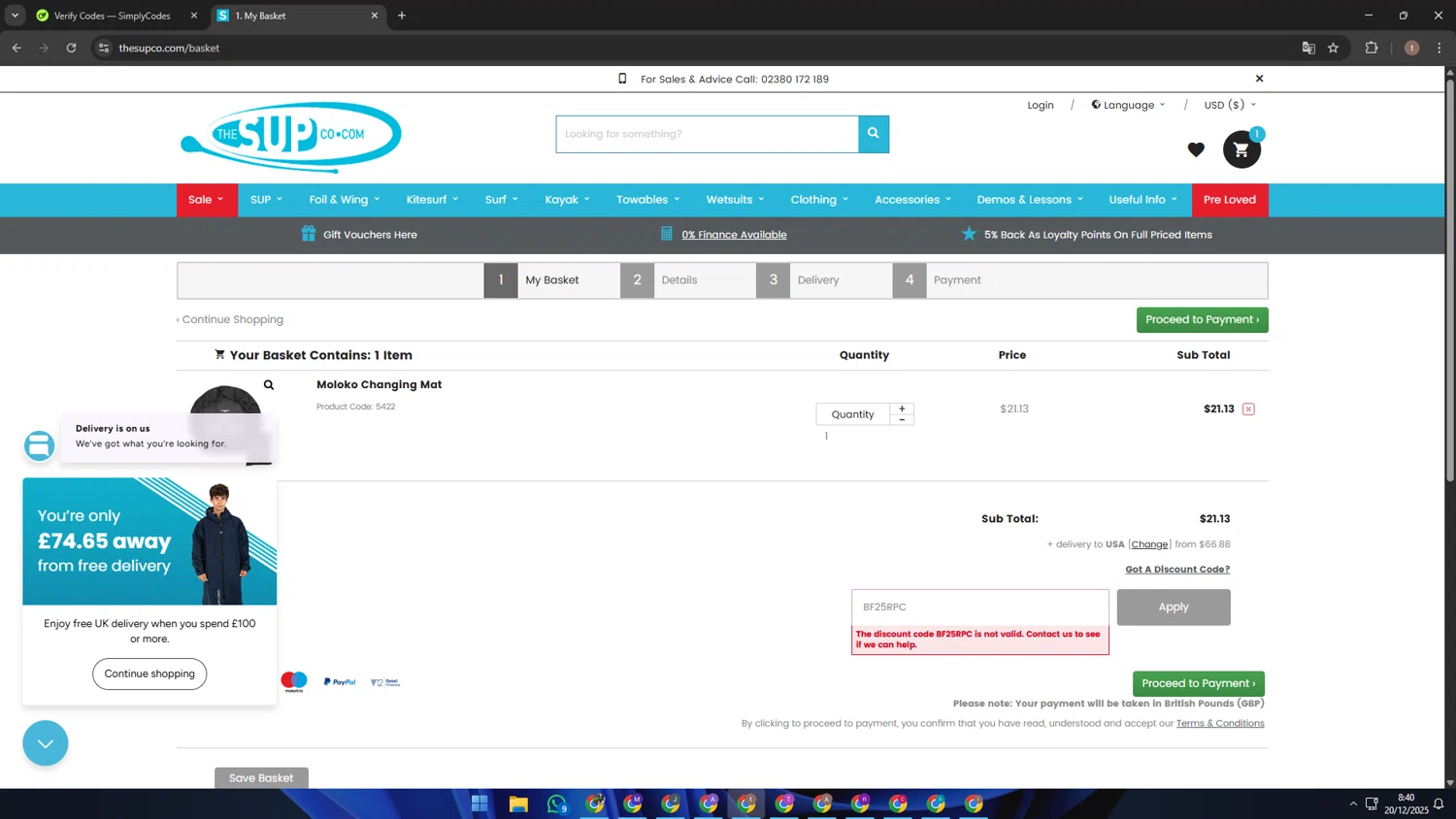Open the Towables menu

(648, 200)
